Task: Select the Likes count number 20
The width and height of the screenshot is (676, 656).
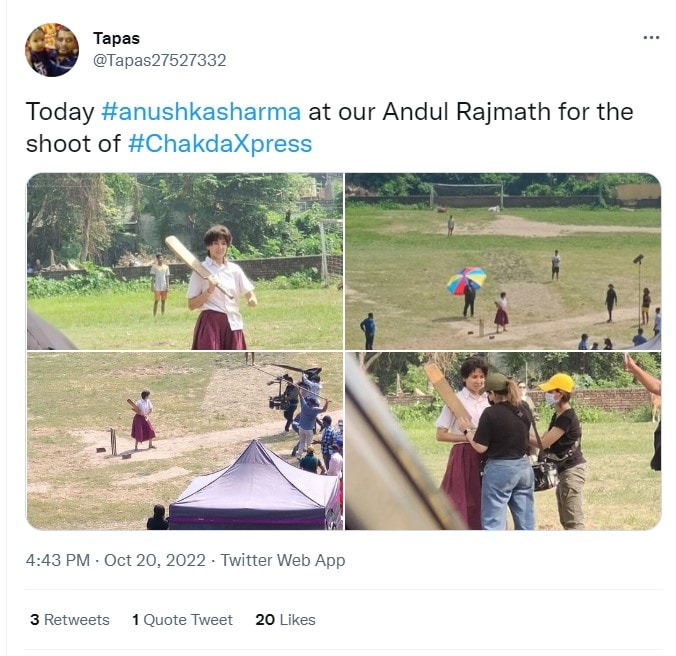Action: (x=265, y=620)
